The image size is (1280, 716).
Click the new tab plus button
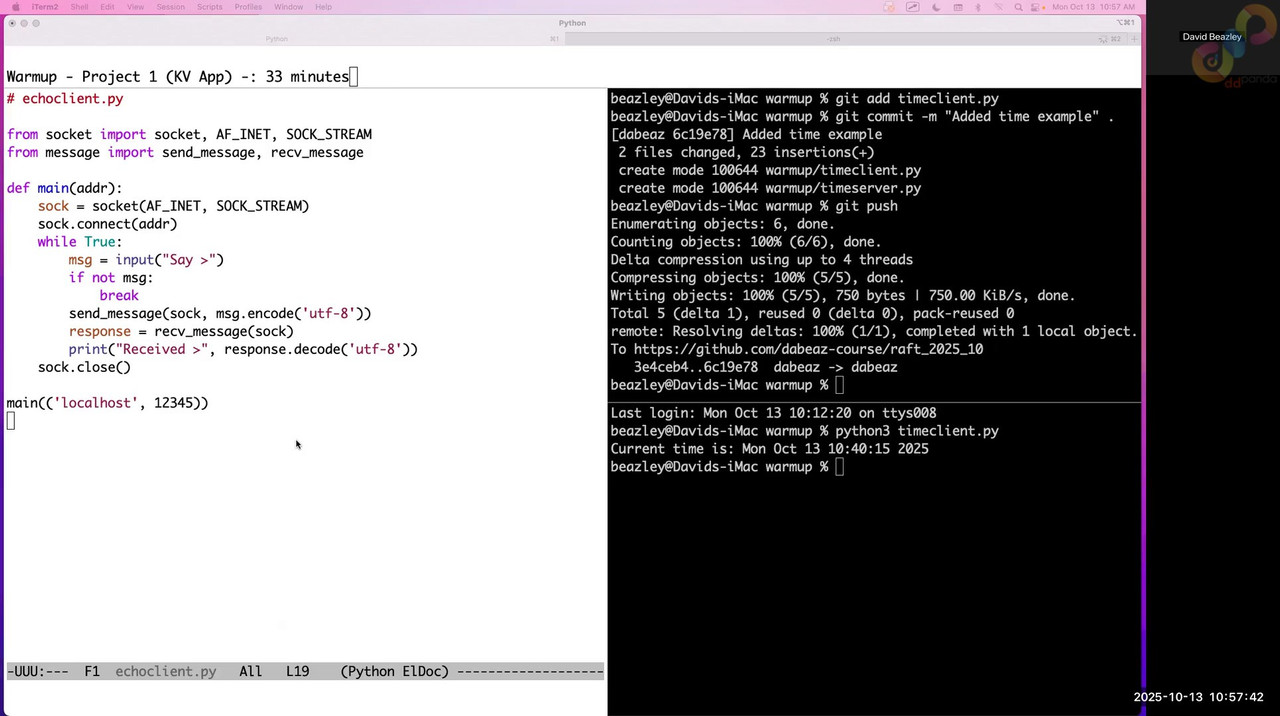coord(1135,39)
